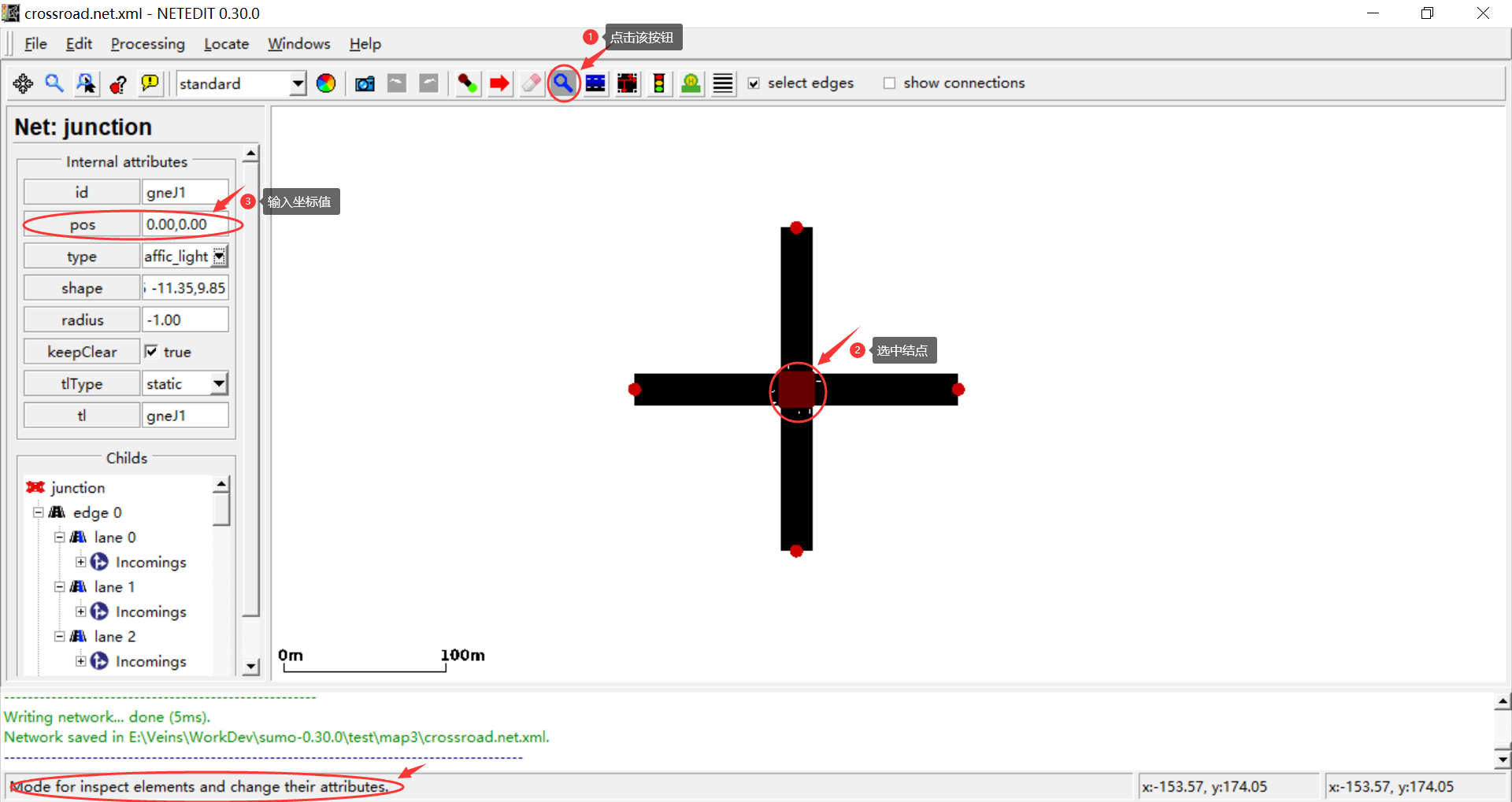The width and height of the screenshot is (1512, 802).
Task: Open the Processing menu
Action: pyautogui.click(x=147, y=44)
